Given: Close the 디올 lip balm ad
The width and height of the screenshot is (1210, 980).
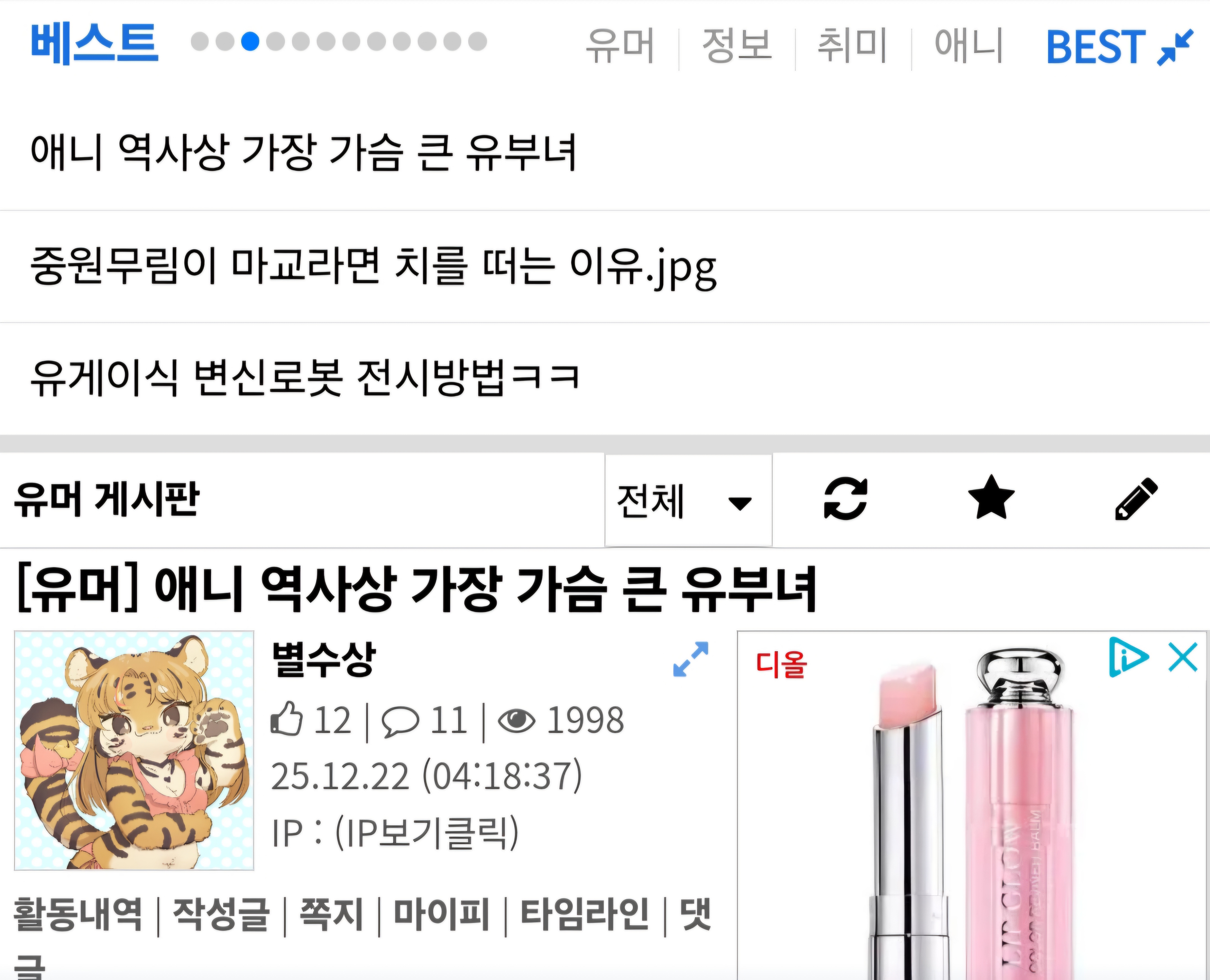Looking at the screenshot, I should [x=1183, y=657].
